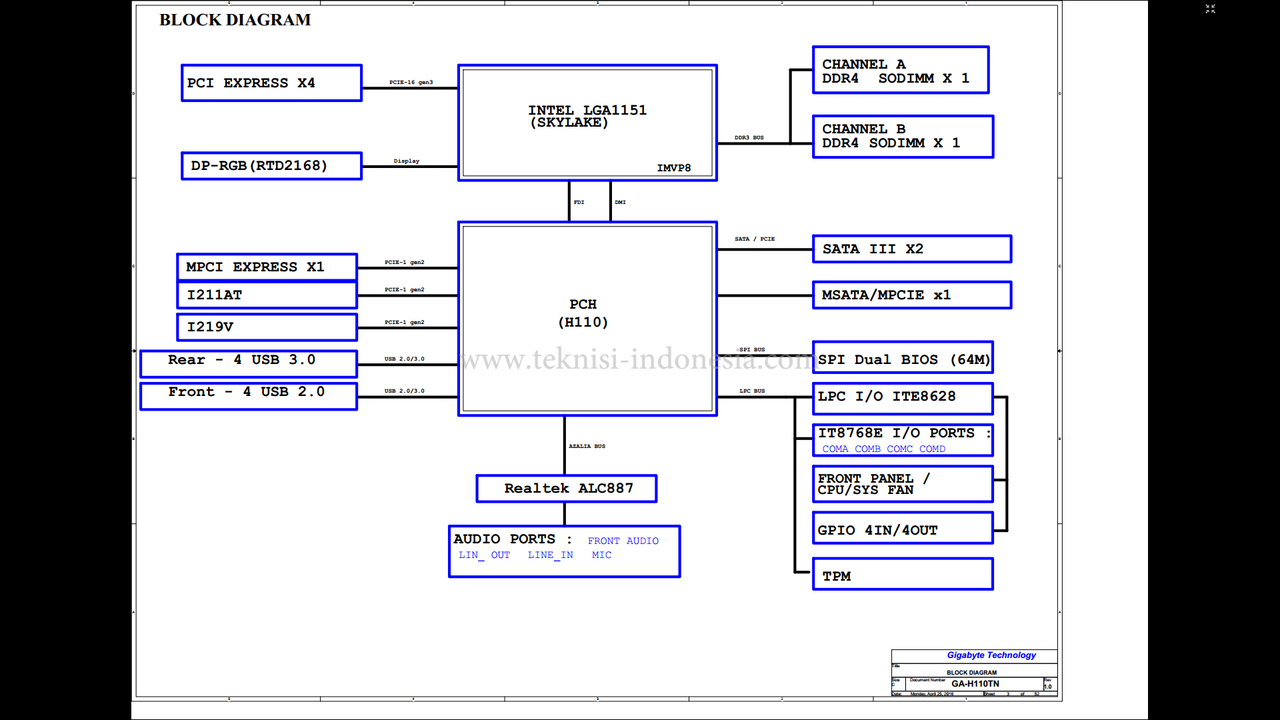Select the 'SPI Dual BIOS (64M)' block
Viewport: 1280px width, 720px height.
[902, 358]
